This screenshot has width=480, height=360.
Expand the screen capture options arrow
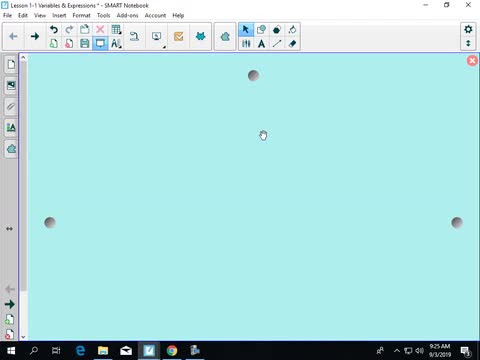164,47
